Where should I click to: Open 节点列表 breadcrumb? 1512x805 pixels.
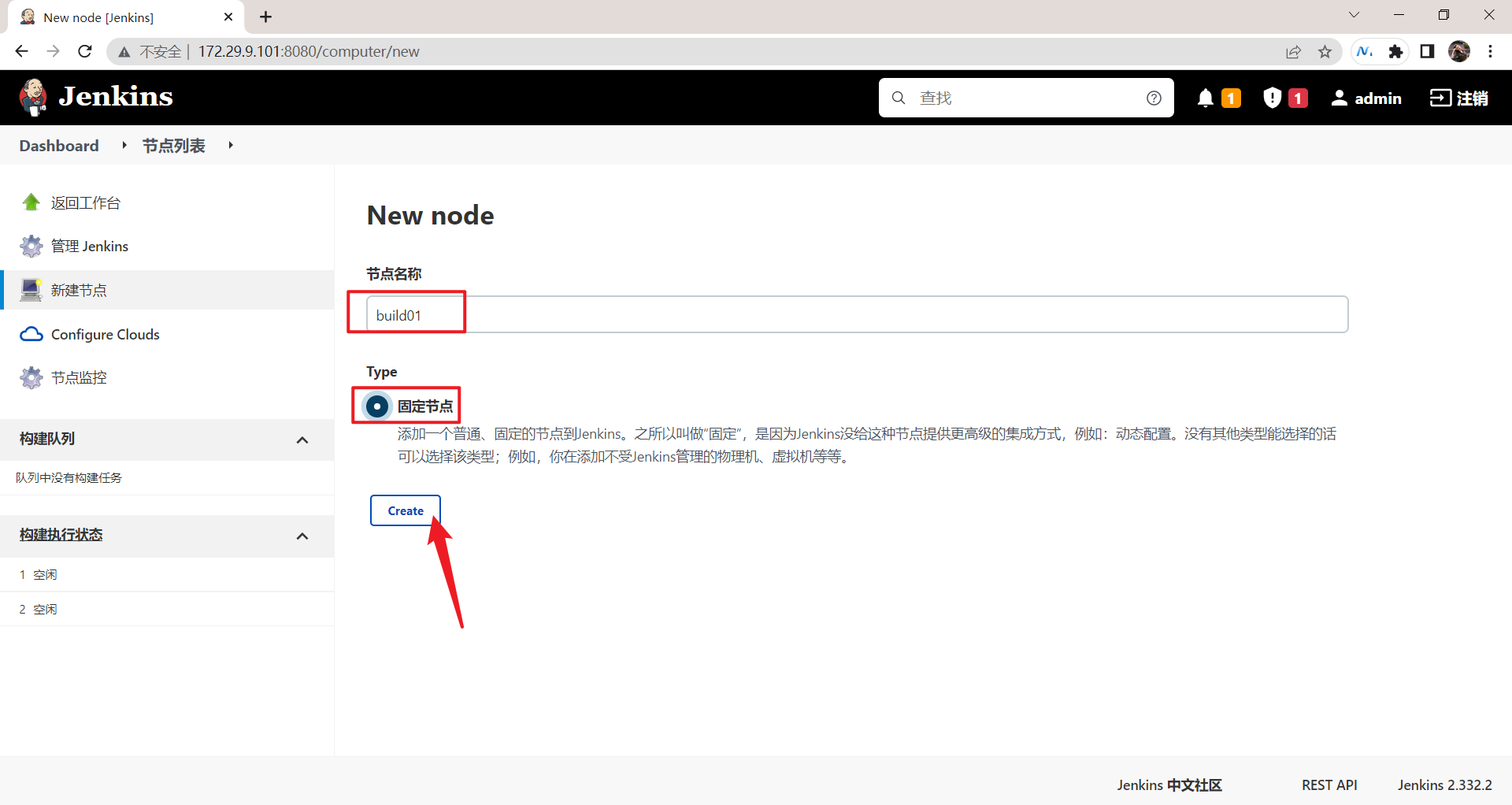click(173, 146)
